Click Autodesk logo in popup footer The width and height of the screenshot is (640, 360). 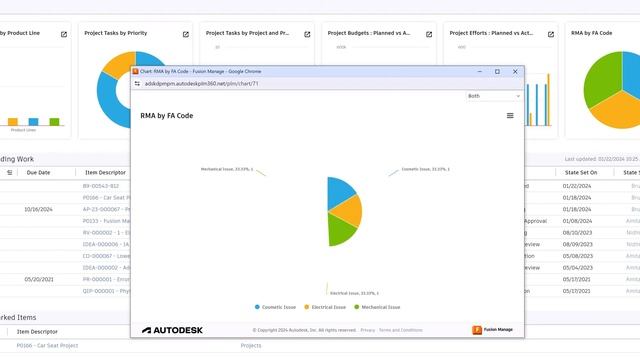click(172, 330)
